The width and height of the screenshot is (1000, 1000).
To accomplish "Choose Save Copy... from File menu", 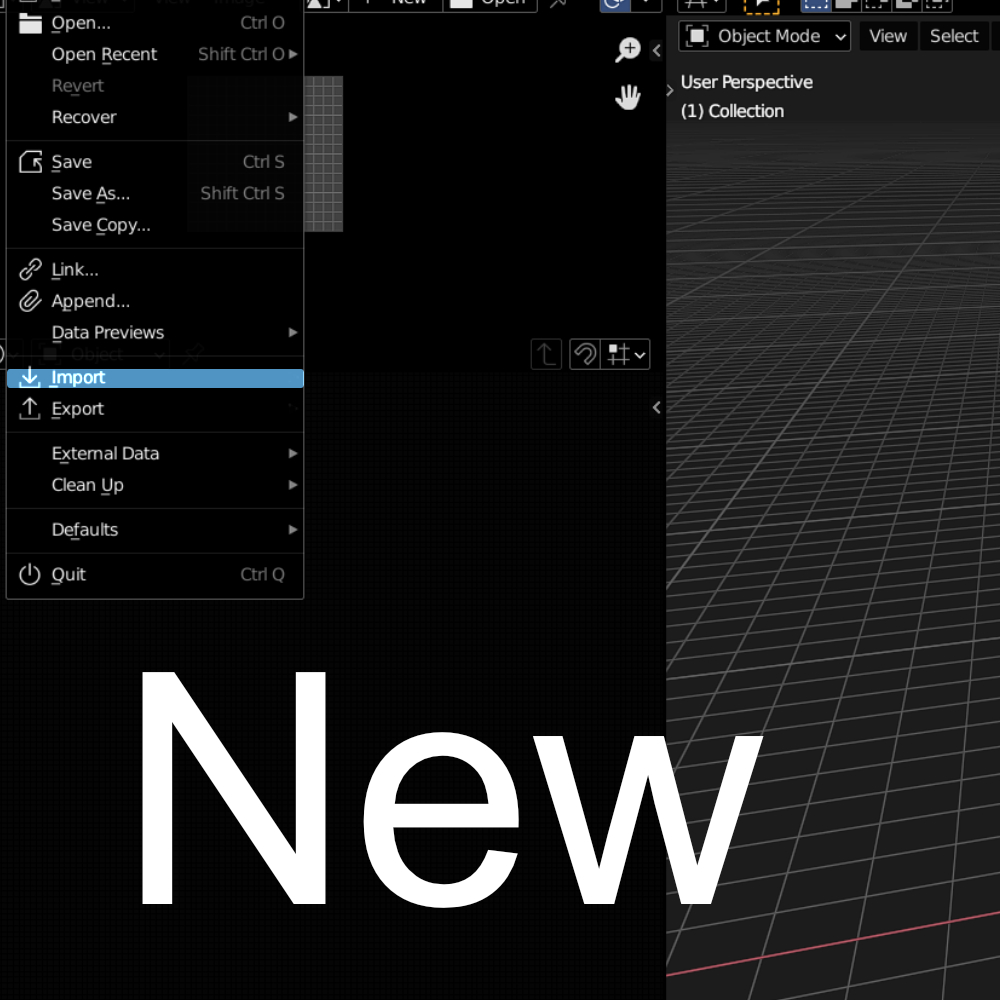I will [155, 225].
